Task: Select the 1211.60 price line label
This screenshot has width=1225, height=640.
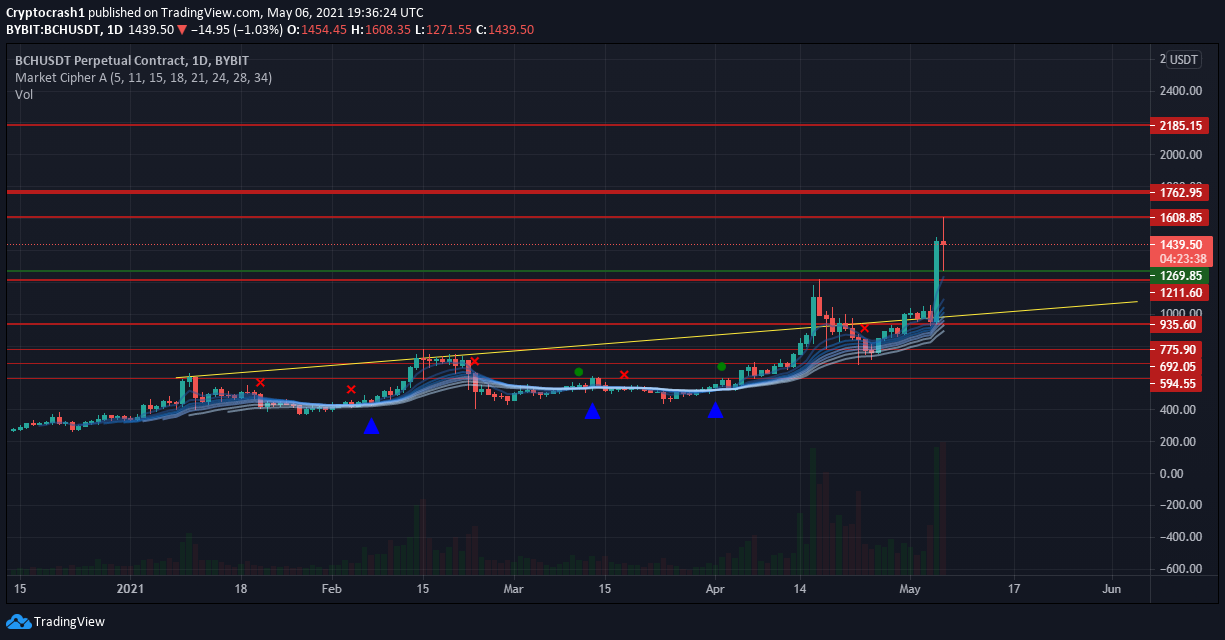Action: (1181, 293)
